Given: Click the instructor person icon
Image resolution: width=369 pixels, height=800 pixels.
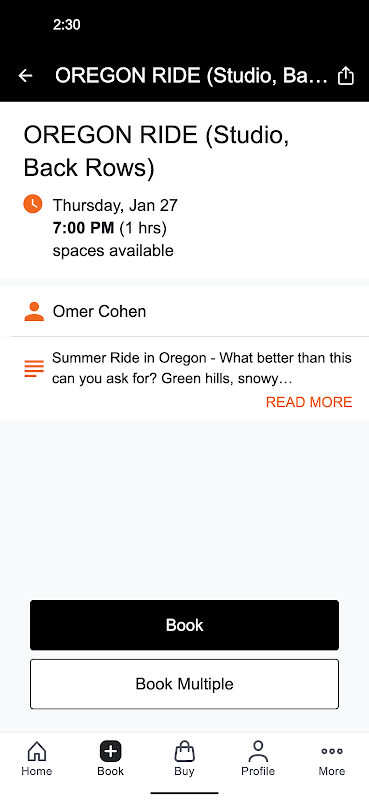Looking at the screenshot, I should pyautogui.click(x=34, y=312).
